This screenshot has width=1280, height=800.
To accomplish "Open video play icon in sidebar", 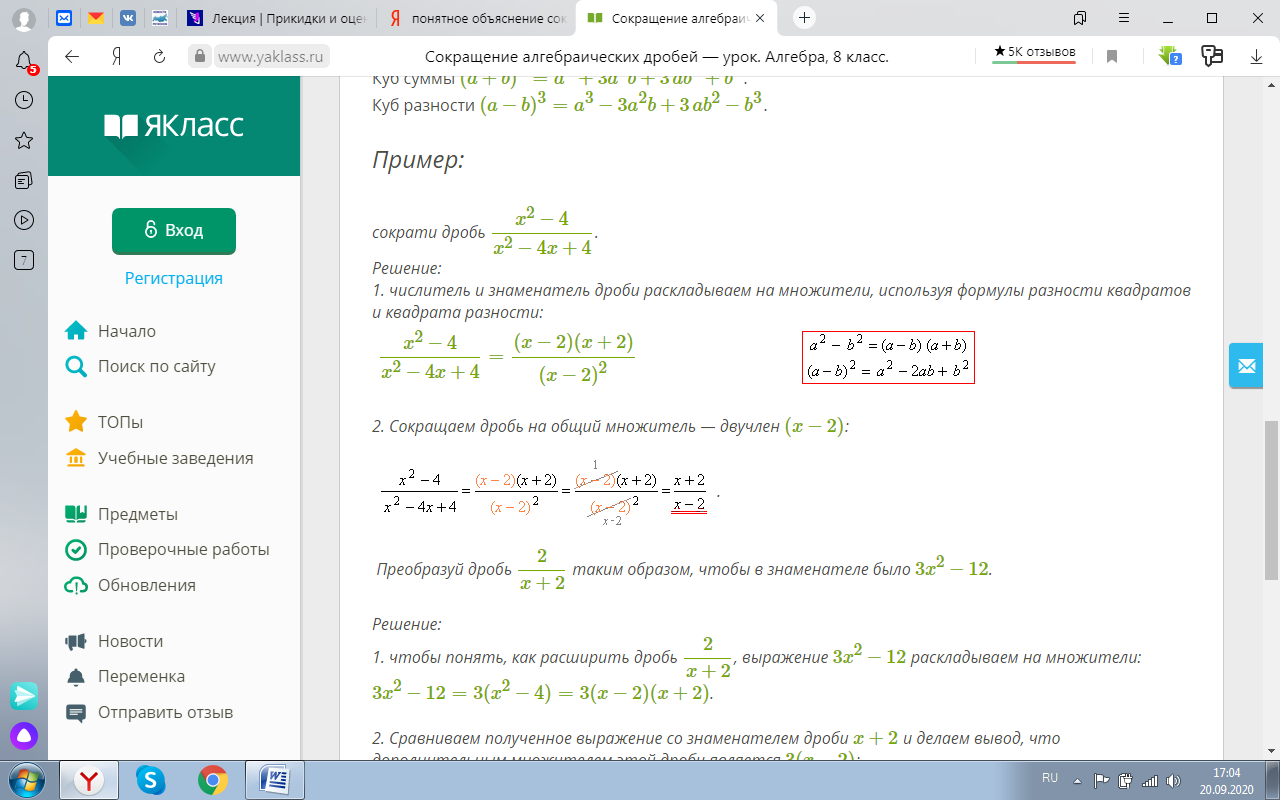I will point(25,220).
